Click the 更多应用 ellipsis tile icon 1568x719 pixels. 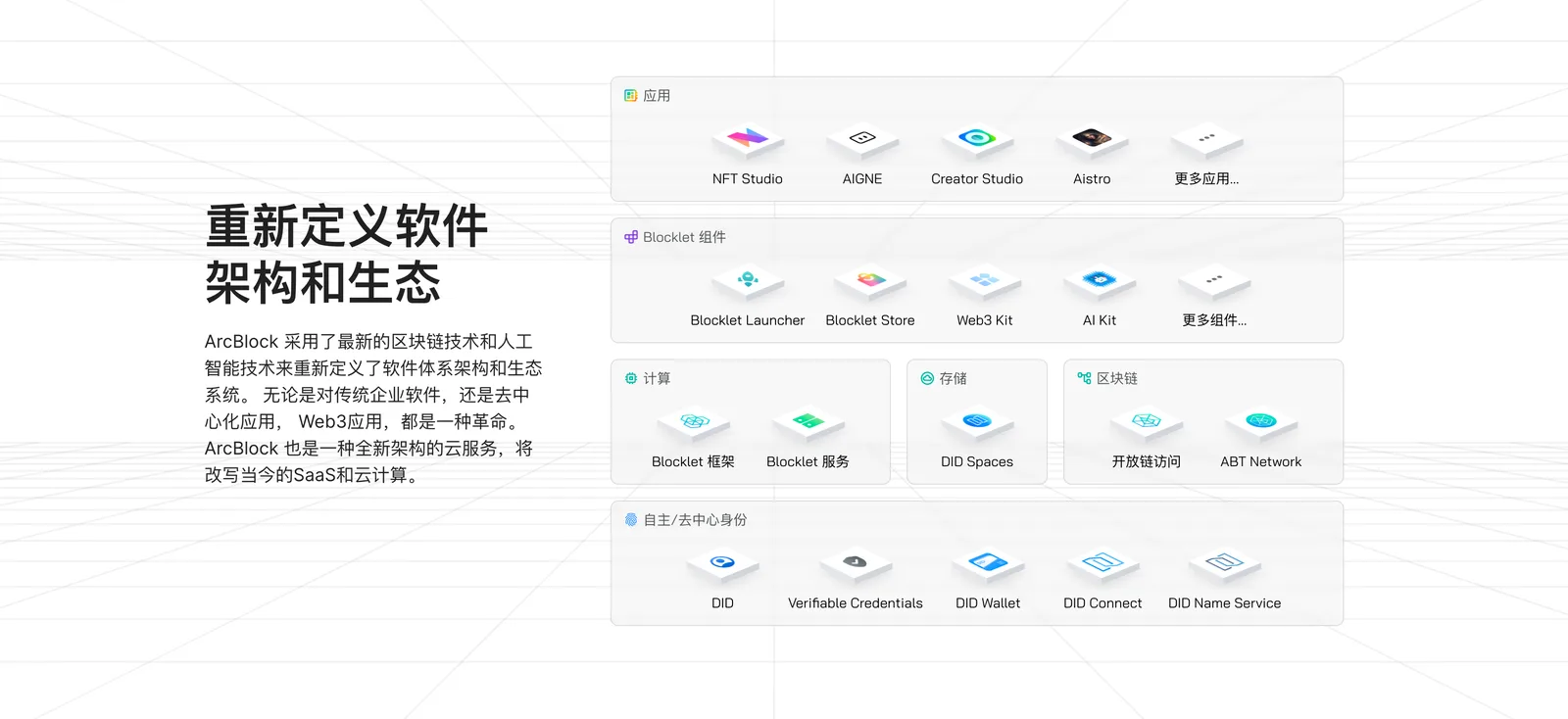pos(1206,141)
